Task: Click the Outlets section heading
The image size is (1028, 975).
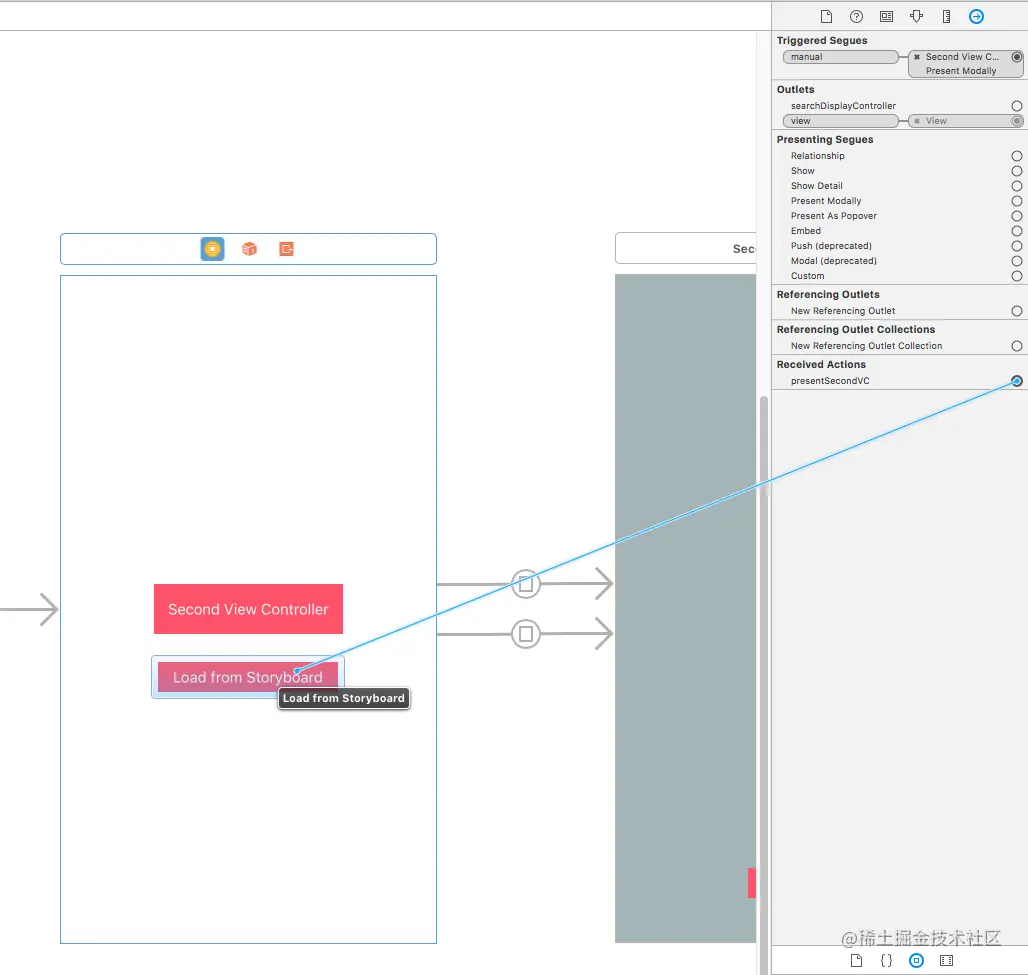Action: coord(795,90)
